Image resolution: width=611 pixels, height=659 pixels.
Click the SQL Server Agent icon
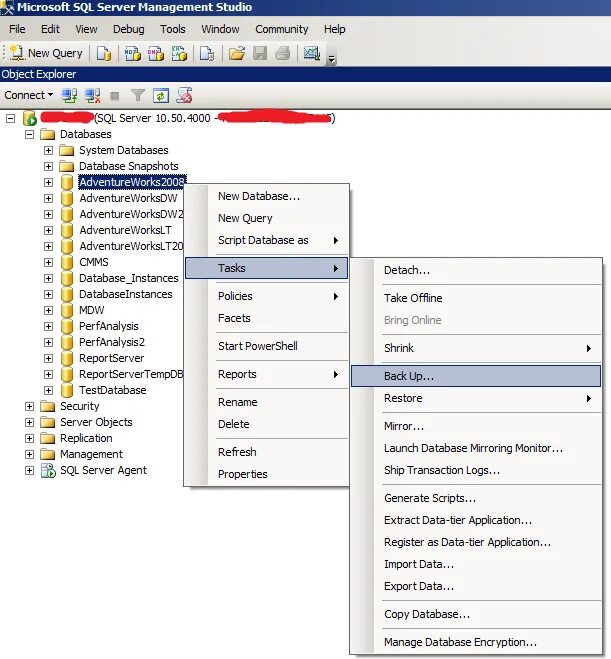[x=48, y=470]
